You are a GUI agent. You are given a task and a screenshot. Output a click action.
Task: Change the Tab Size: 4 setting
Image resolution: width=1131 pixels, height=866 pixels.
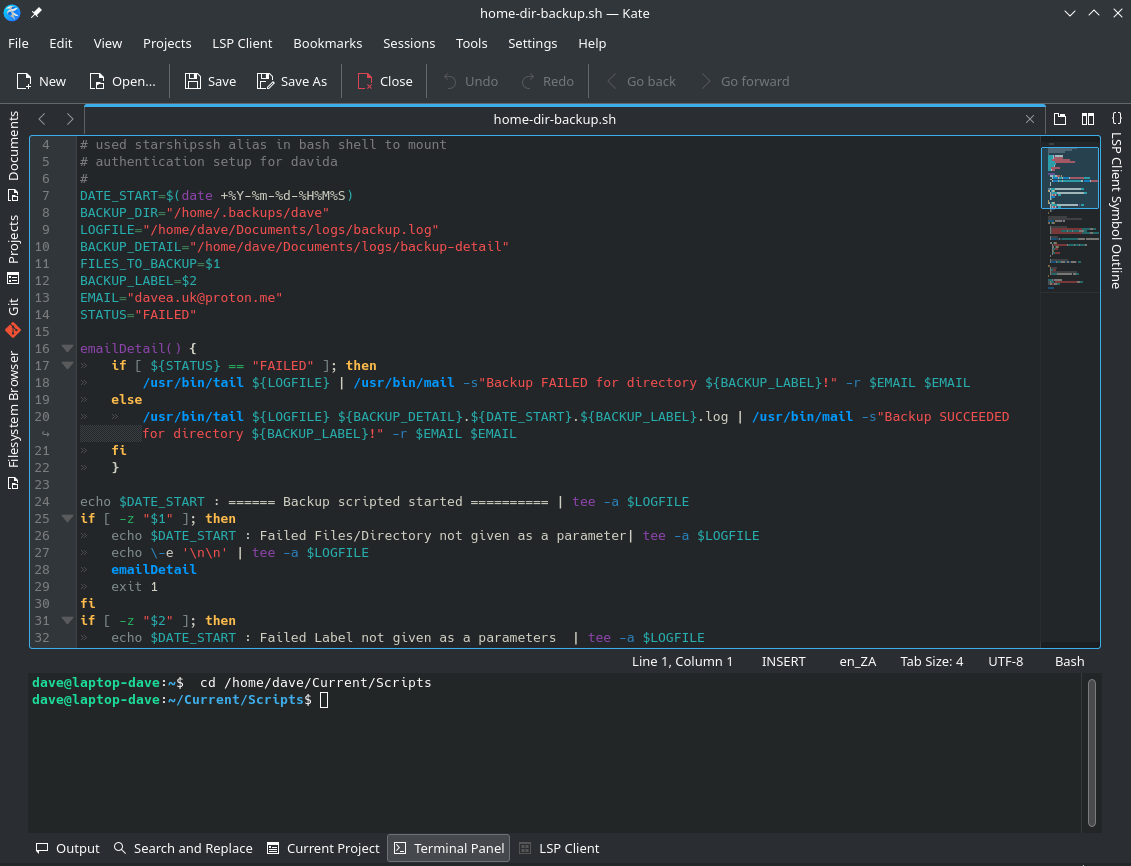(931, 661)
